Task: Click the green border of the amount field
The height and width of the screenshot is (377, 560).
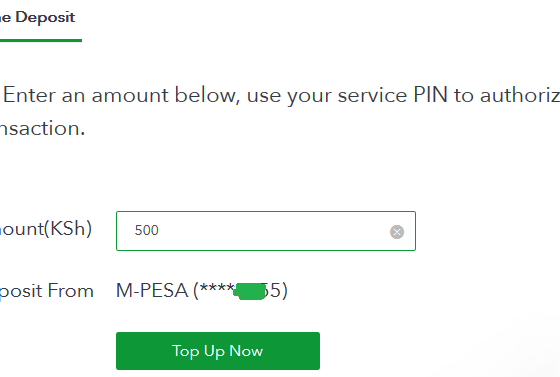Action: pos(266,212)
